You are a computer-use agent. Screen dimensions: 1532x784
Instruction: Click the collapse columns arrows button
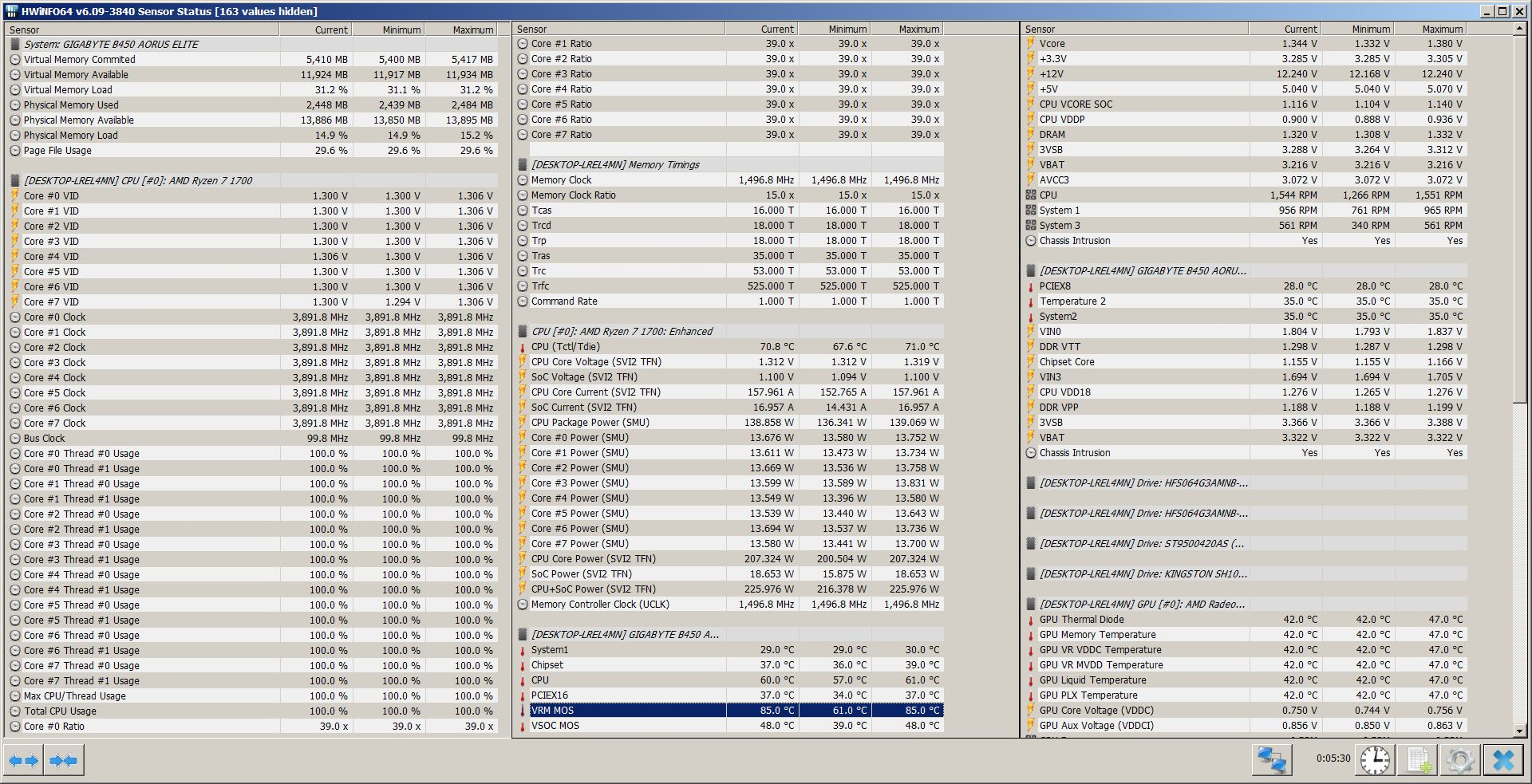click(x=64, y=761)
